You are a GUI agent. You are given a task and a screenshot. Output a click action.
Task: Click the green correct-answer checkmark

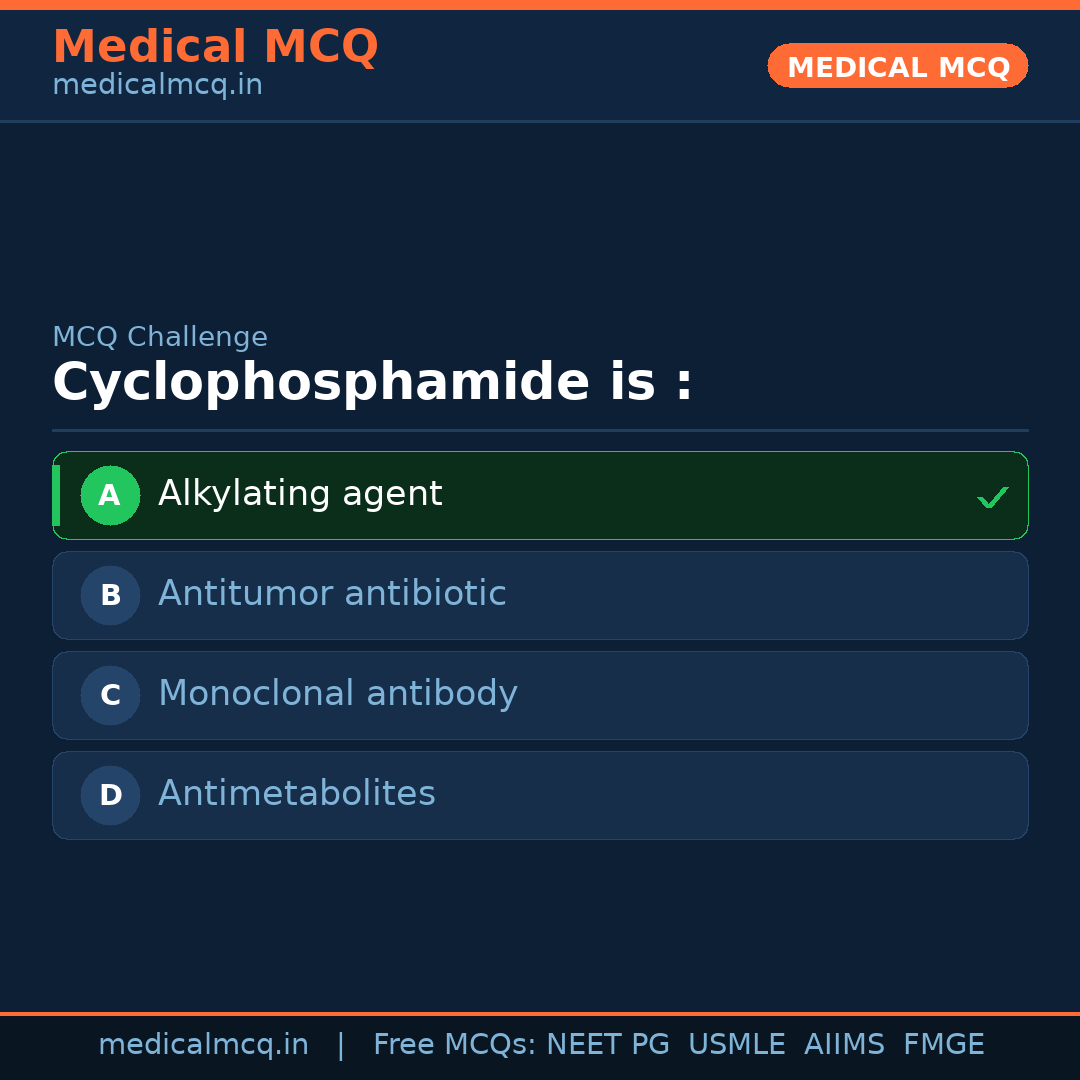point(992,497)
